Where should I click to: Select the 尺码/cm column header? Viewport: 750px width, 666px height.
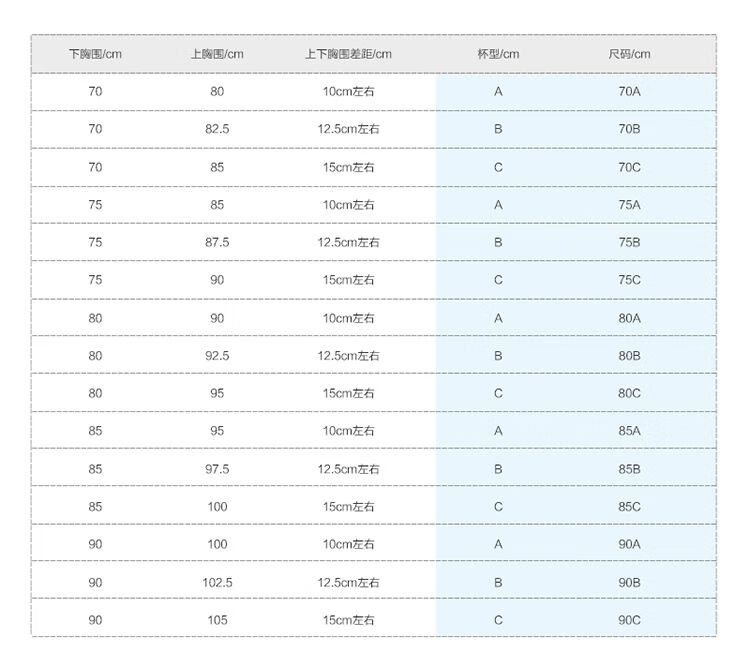point(629,54)
